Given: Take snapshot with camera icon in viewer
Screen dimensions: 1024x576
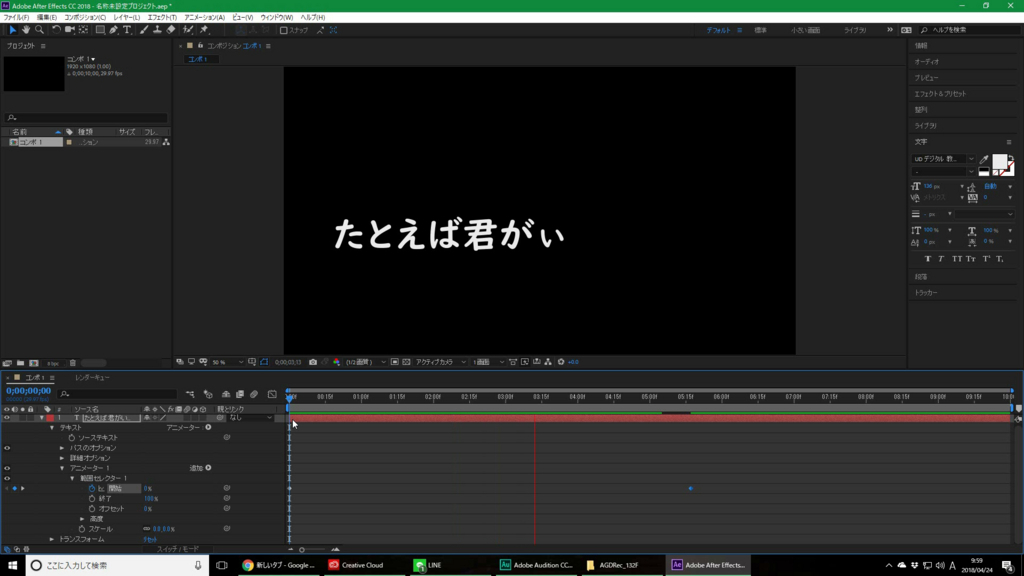Looking at the screenshot, I should pyautogui.click(x=313, y=362).
